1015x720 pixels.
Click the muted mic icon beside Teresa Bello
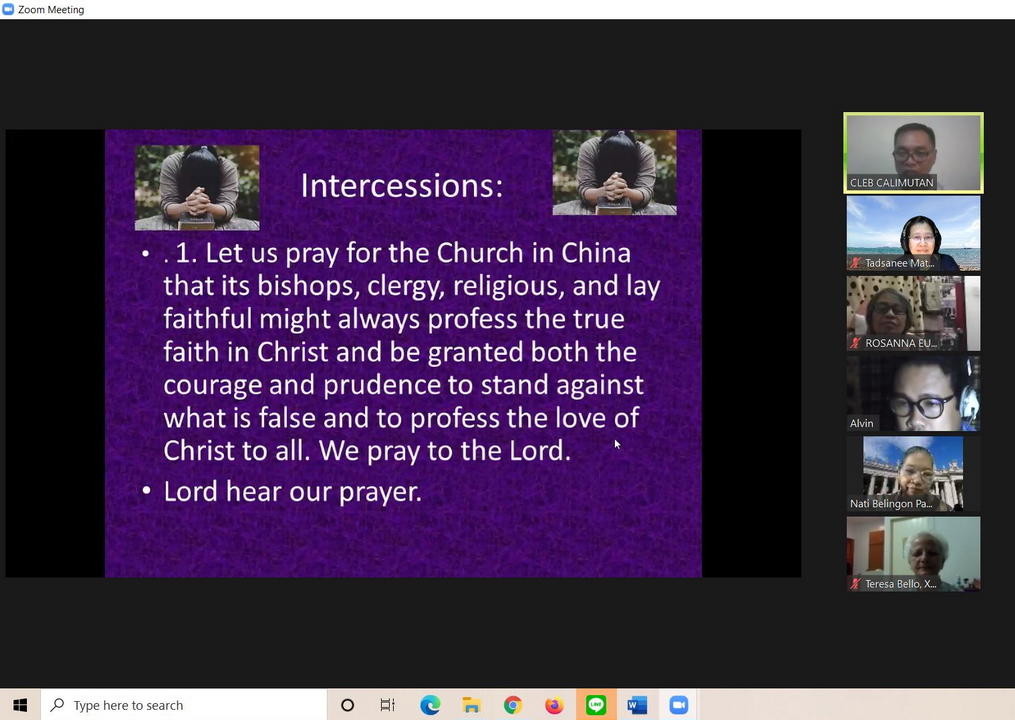pyautogui.click(x=856, y=584)
